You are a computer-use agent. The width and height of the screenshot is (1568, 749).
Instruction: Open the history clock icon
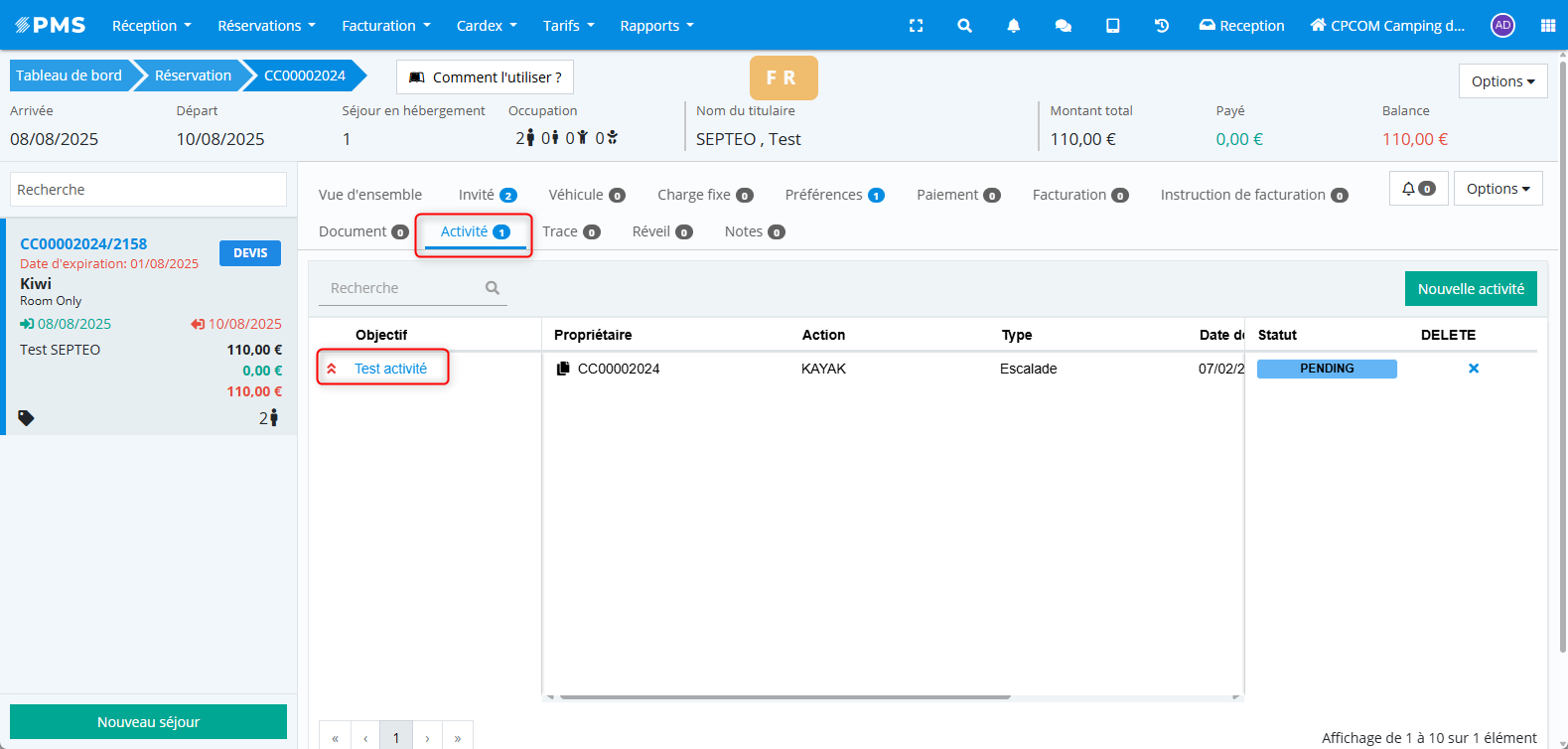click(1161, 26)
